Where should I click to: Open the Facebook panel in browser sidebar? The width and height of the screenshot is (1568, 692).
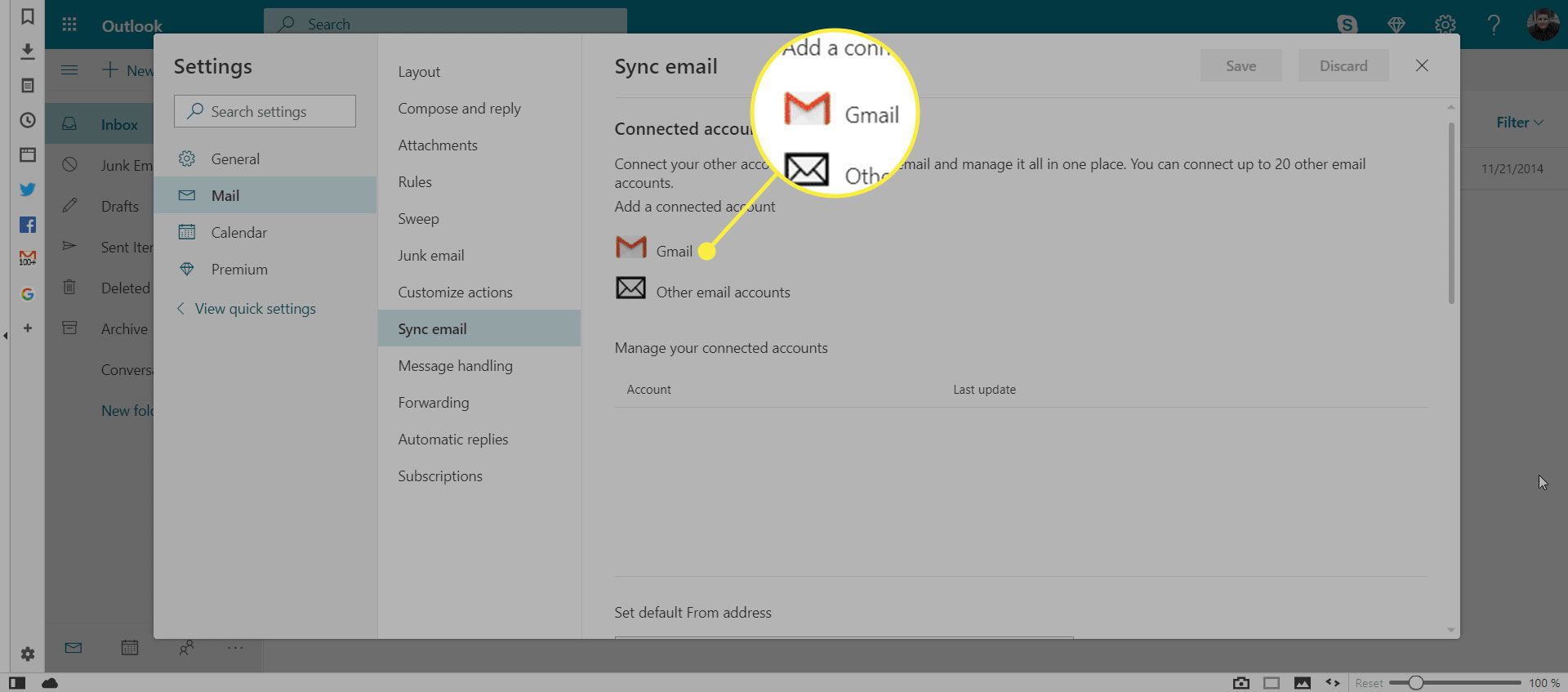[x=27, y=225]
